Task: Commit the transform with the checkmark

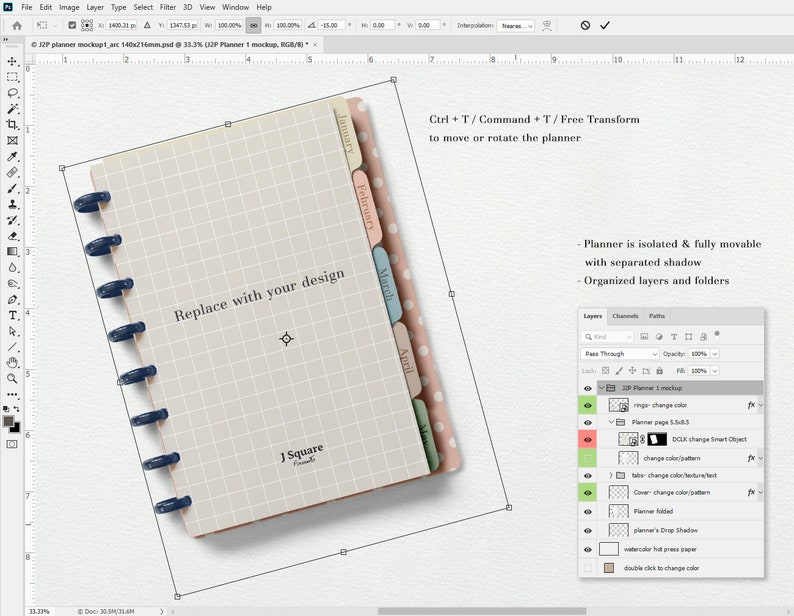Action: click(x=605, y=25)
